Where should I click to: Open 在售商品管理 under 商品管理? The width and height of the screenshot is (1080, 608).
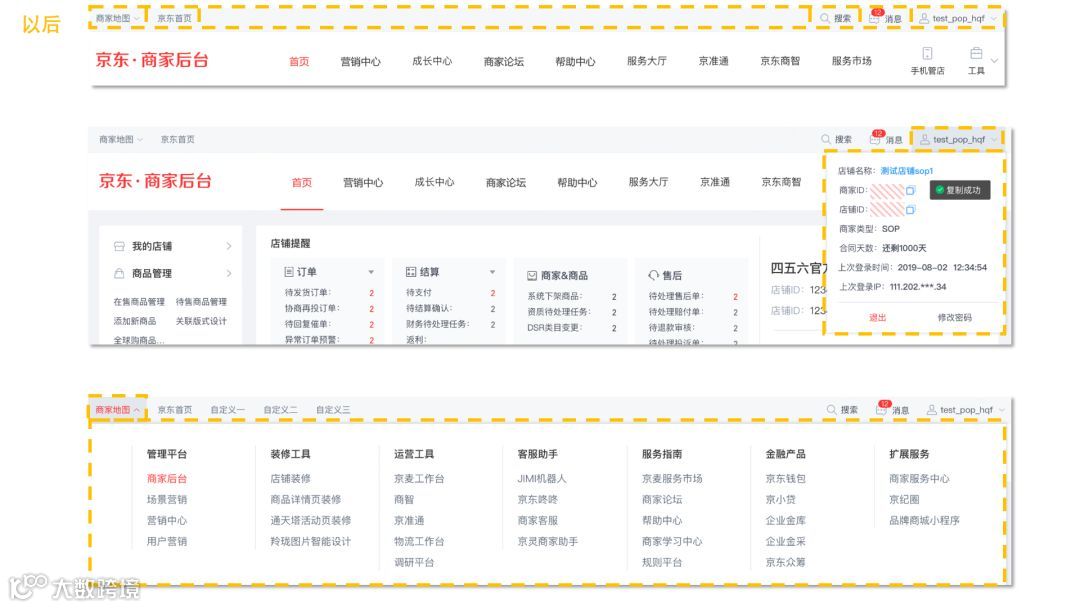[x=139, y=302]
